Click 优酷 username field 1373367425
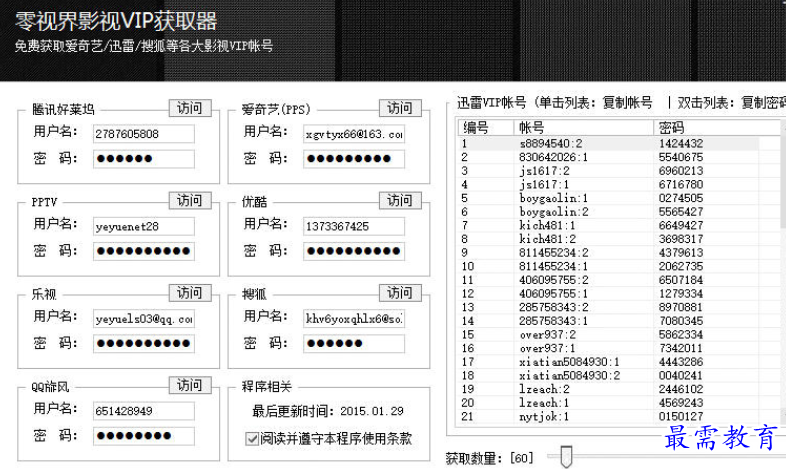 (354, 226)
